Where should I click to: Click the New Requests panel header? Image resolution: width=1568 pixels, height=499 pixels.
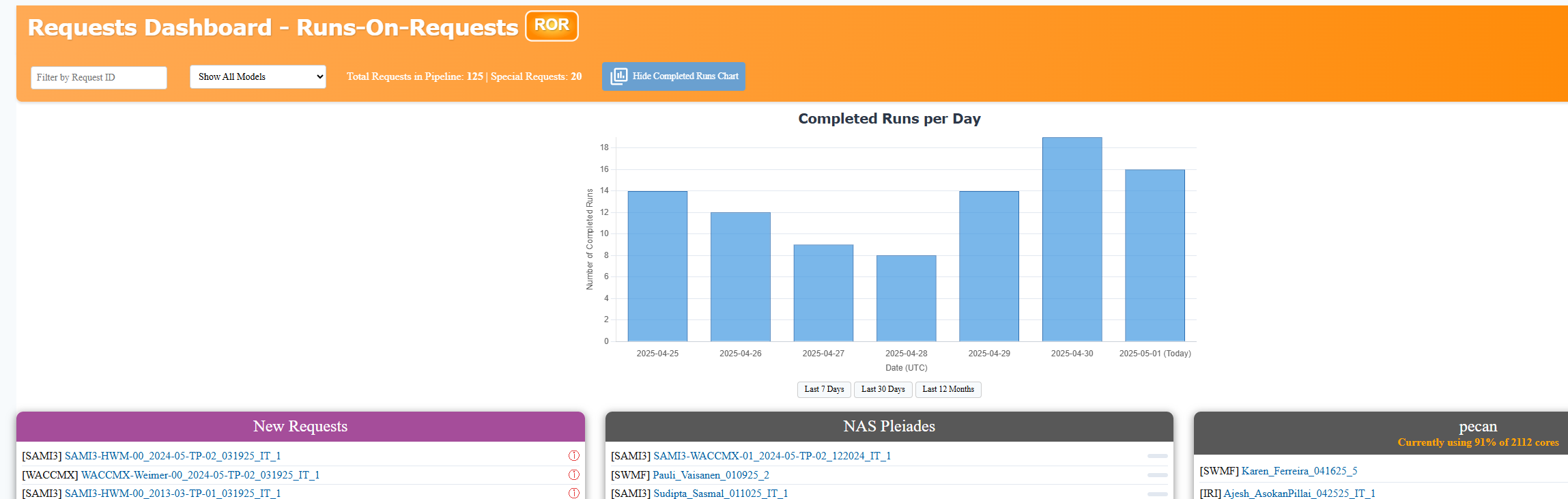[x=300, y=427]
